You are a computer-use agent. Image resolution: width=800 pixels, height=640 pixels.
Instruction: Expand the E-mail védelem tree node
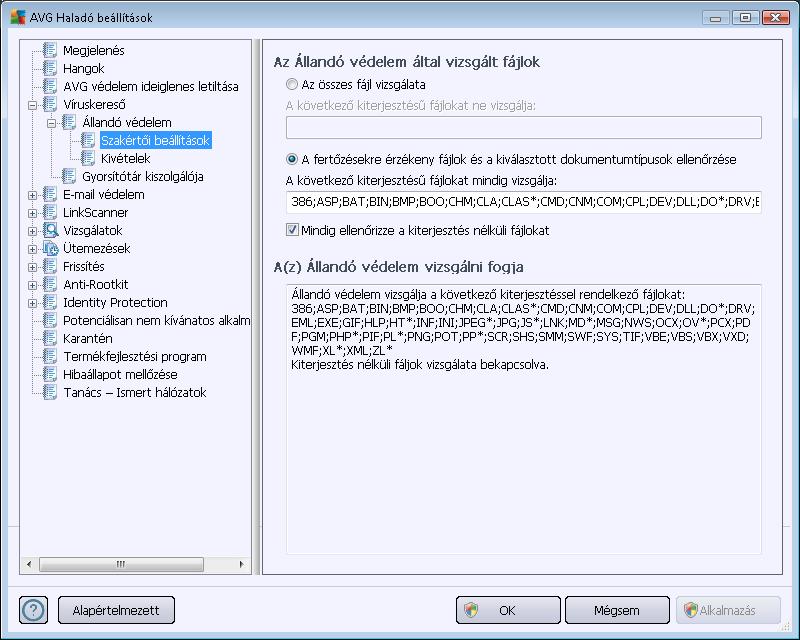coord(33,195)
